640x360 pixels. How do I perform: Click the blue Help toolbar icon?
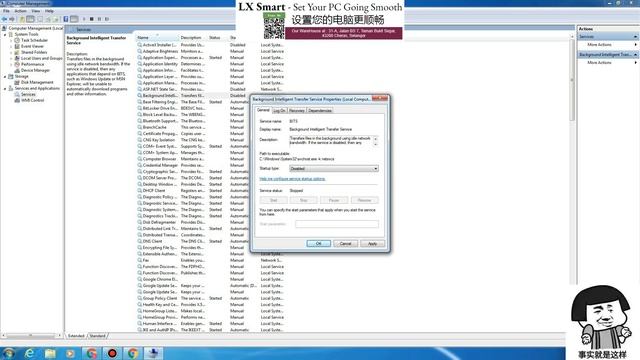click(66, 19)
